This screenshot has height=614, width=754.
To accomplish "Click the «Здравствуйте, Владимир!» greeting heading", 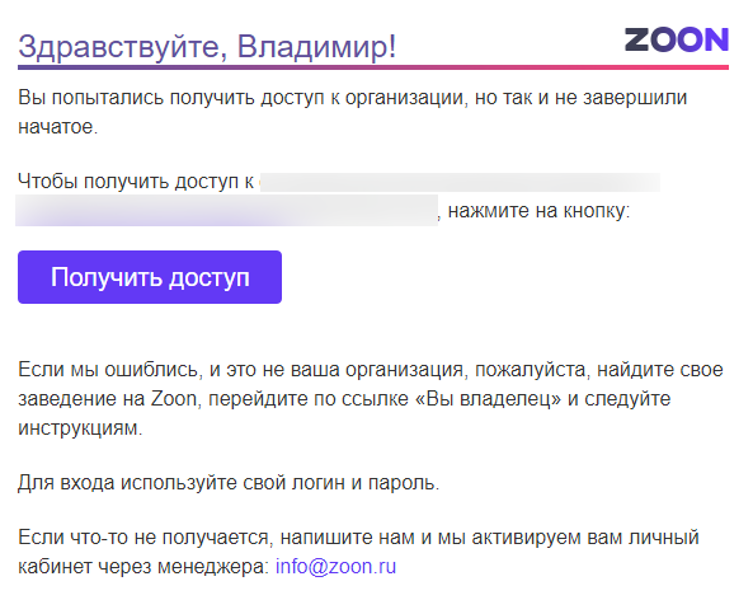I will (x=207, y=46).
